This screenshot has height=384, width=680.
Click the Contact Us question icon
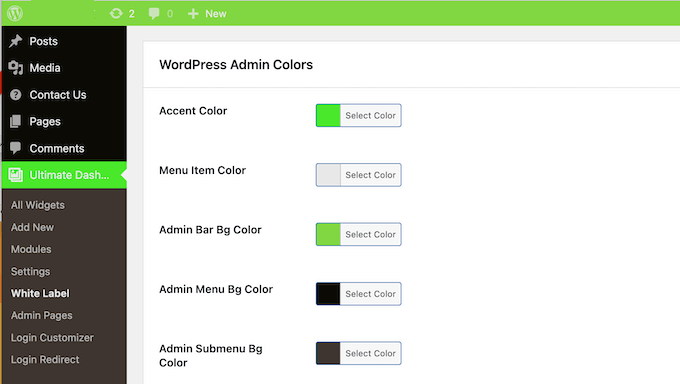[16, 95]
